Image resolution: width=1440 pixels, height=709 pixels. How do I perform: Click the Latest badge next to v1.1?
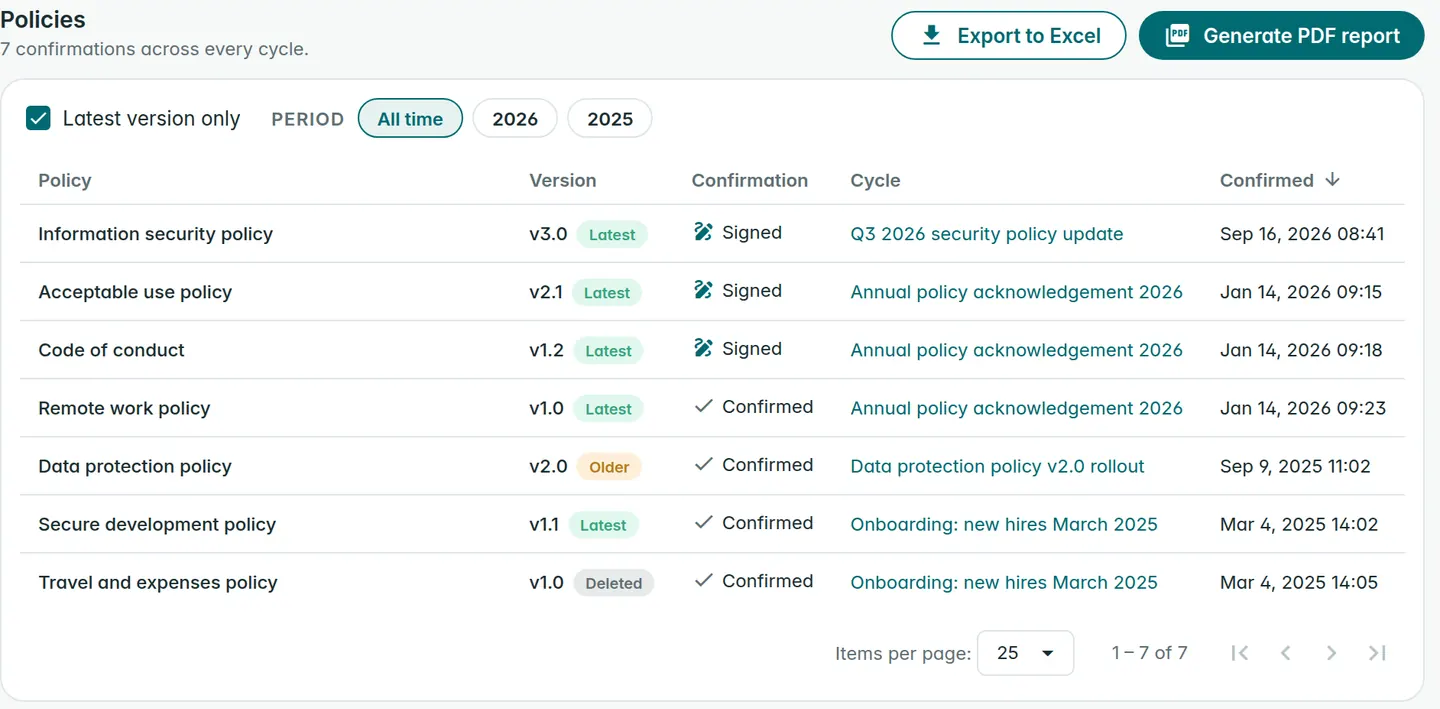click(x=603, y=525)
